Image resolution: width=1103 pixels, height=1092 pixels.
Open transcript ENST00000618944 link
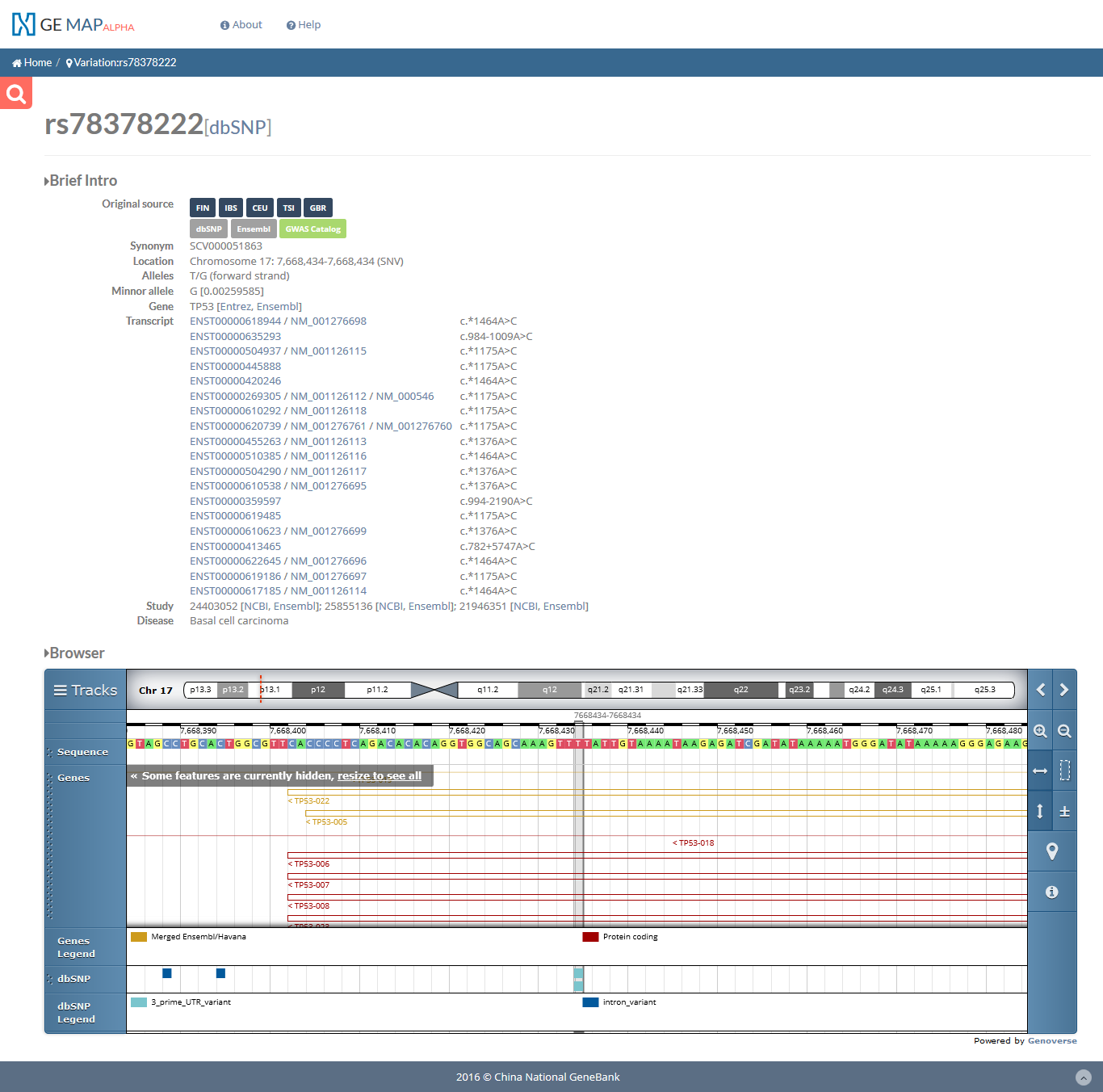(x=236, y=321)
